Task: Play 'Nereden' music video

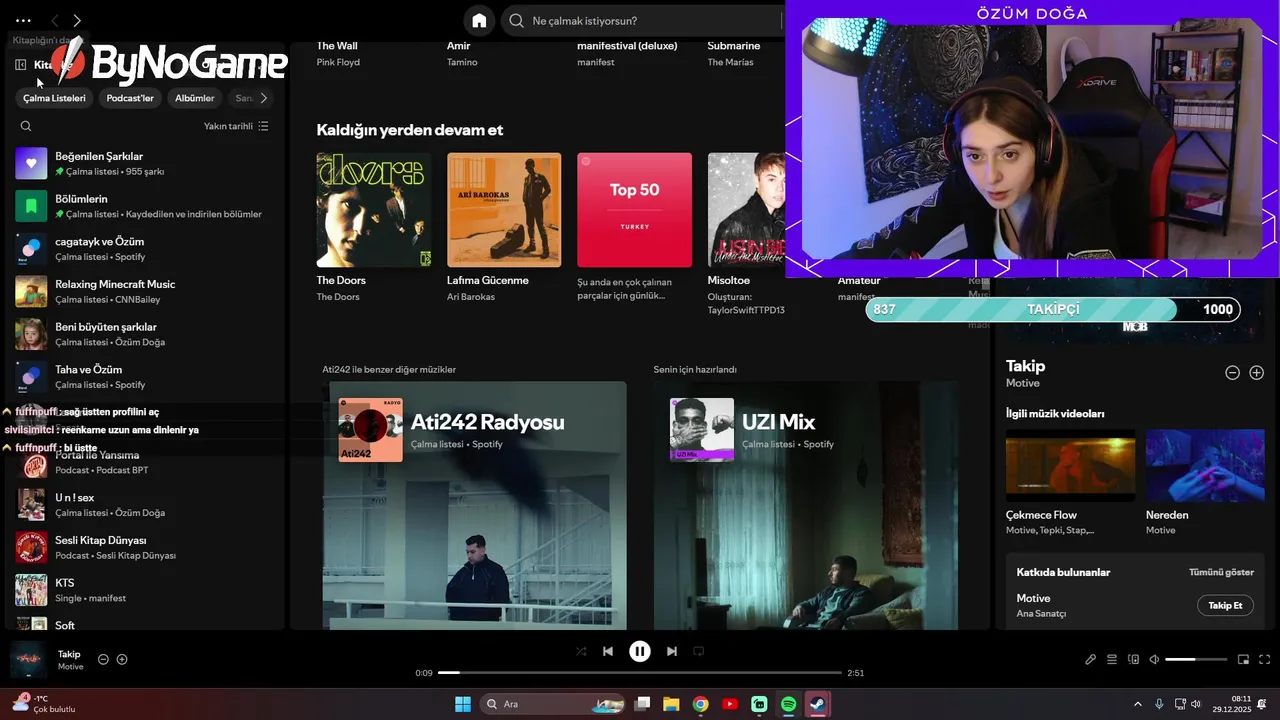Action: coord(1205,465)
